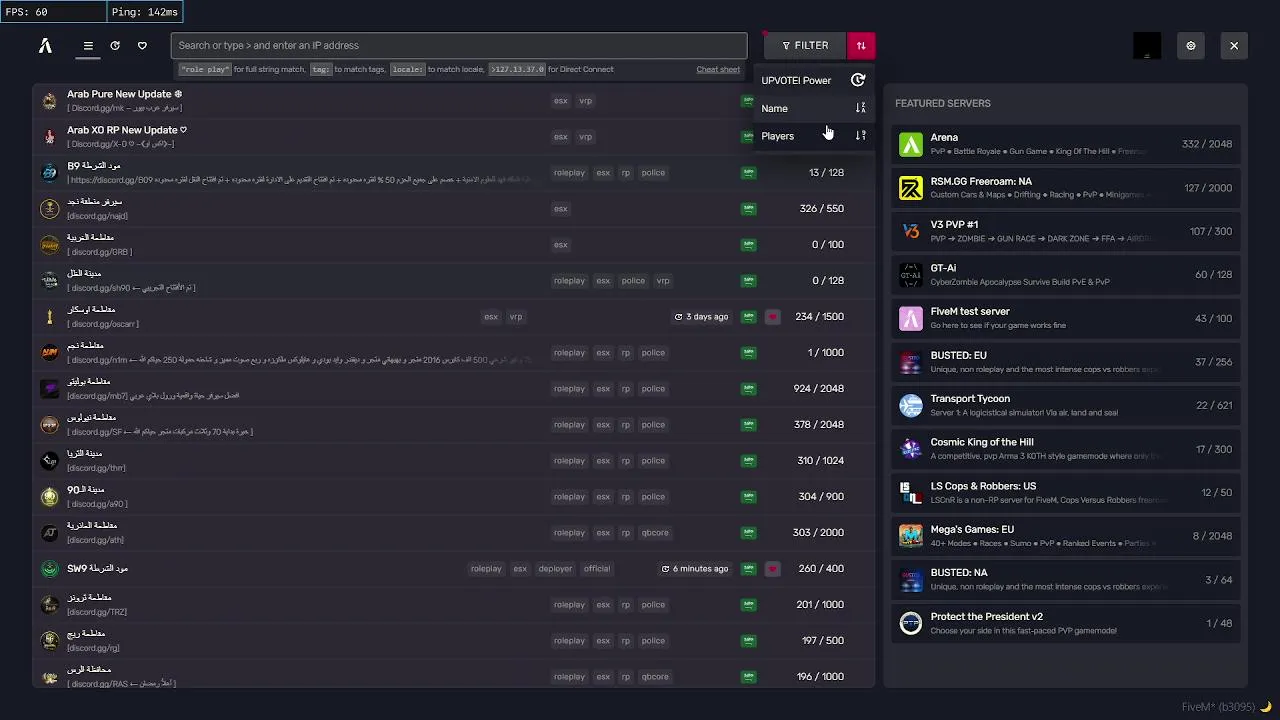The image size is (1280, 720).
Task: Click the locale flag on the 924 / 2048 row
Action: point(748,389)
